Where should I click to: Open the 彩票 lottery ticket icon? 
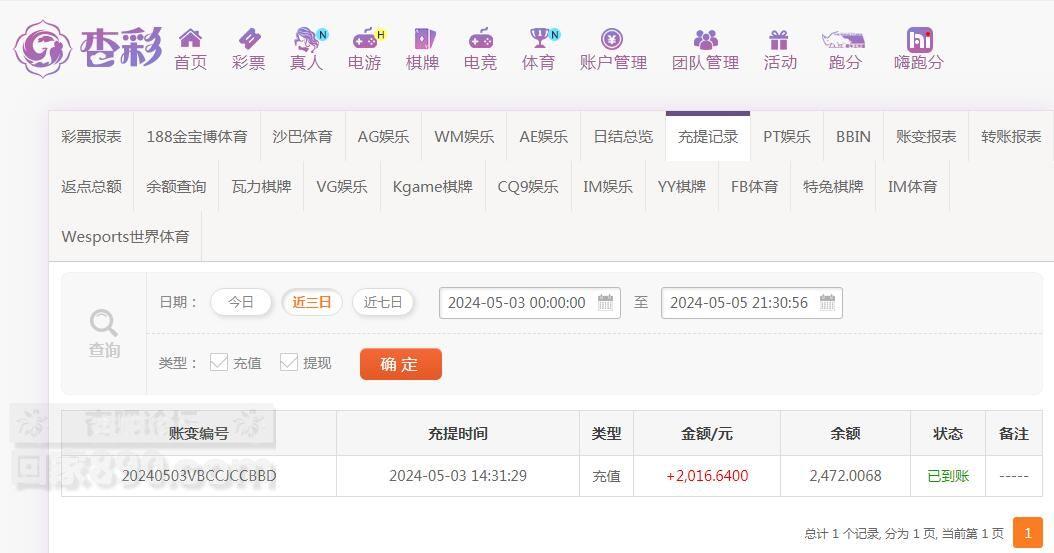coord(249,38)
